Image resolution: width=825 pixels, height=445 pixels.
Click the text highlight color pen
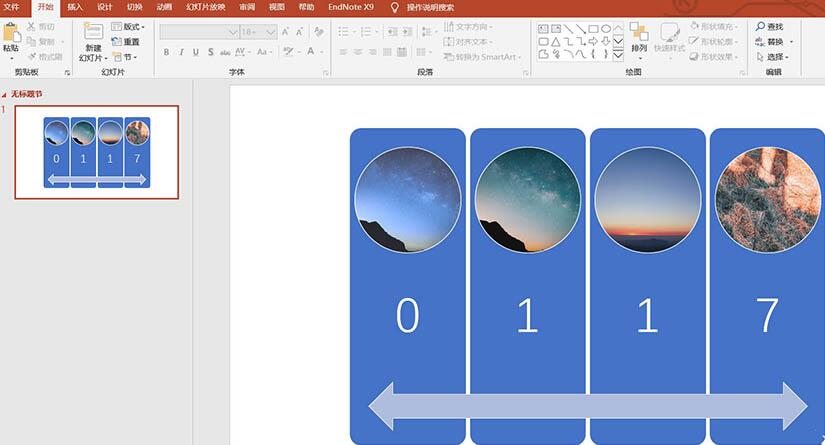tap(288, 52)
